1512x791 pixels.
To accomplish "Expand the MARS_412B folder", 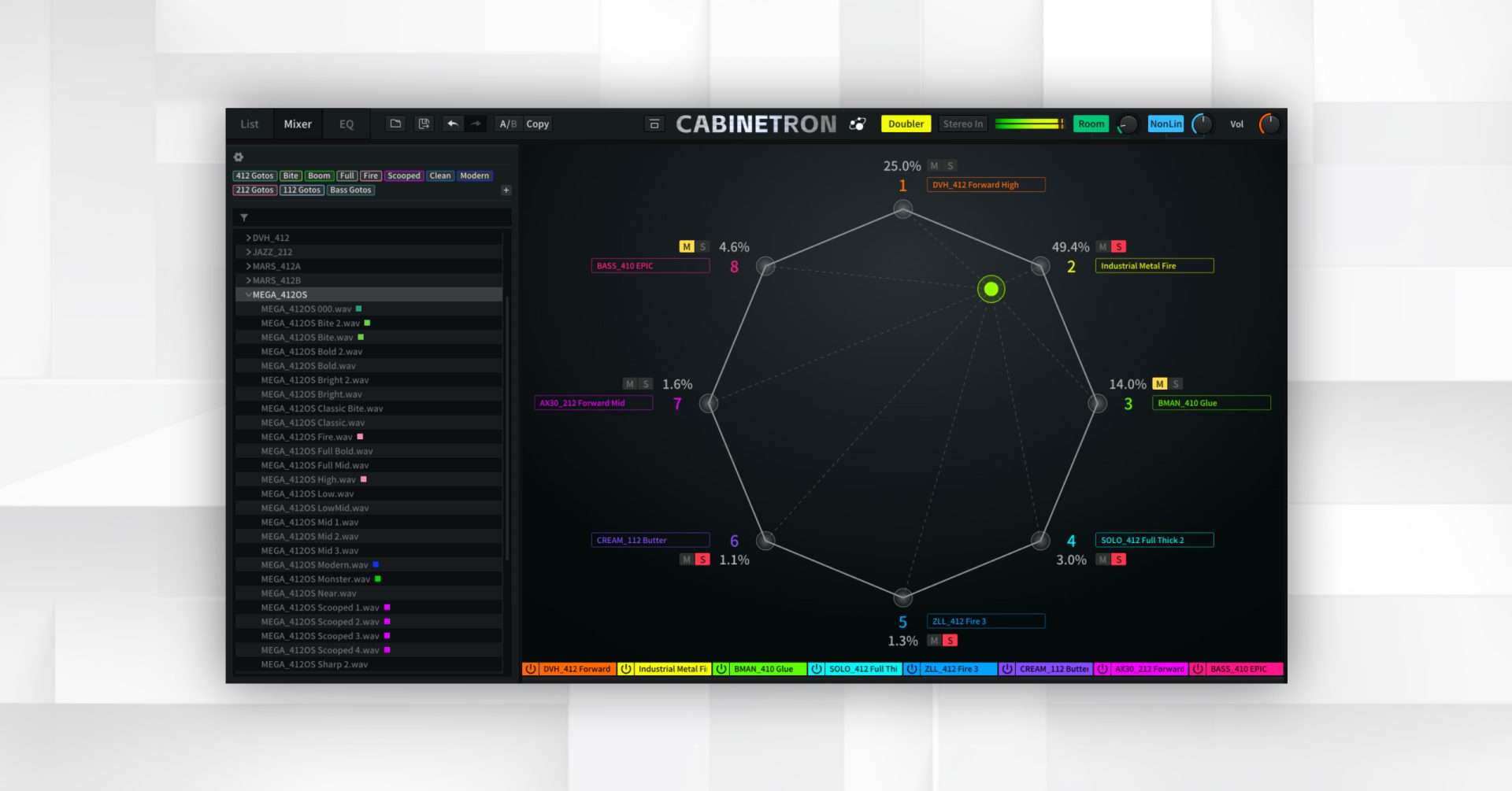I will click(248, 280).
